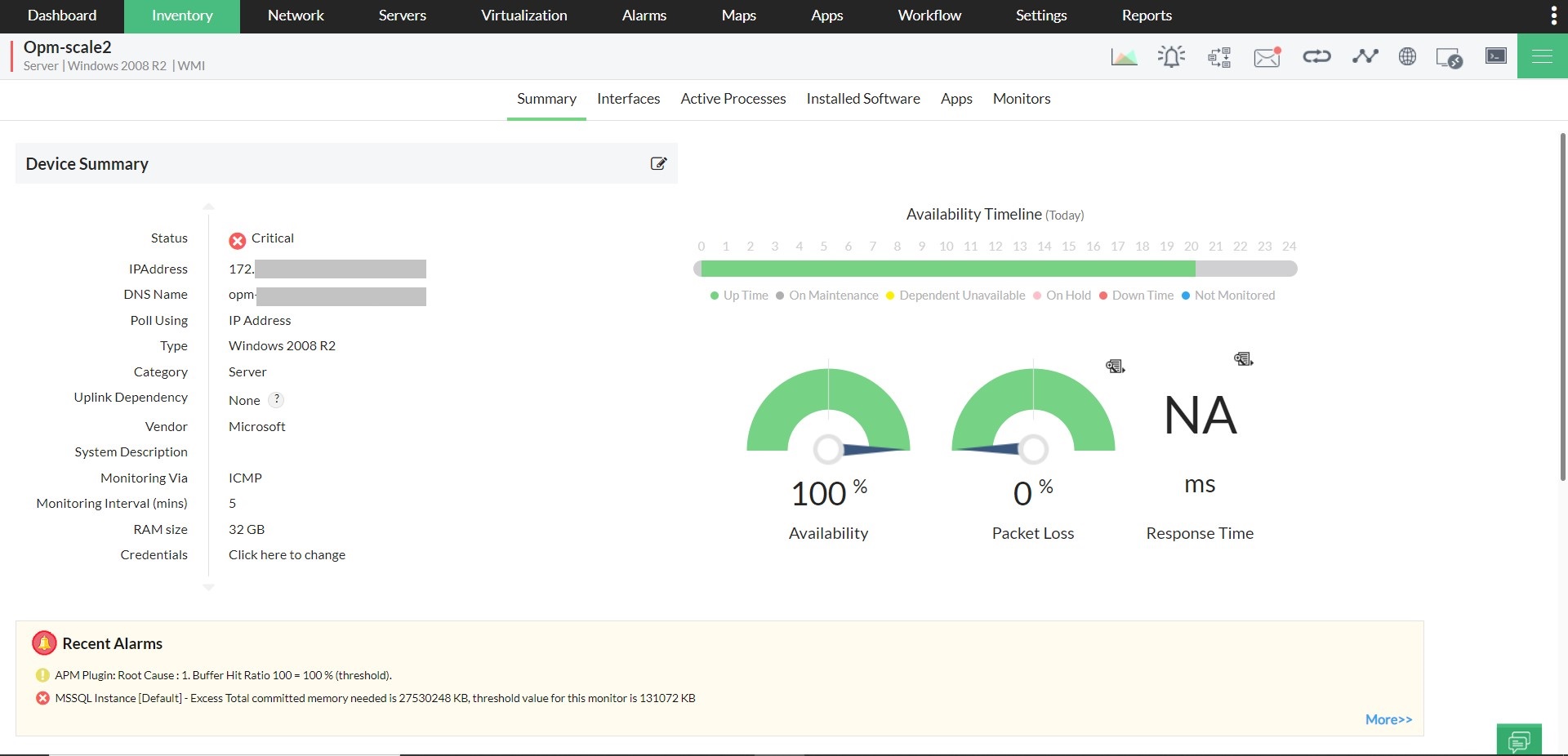Switch to the Installed Software tab

(862, 99)
